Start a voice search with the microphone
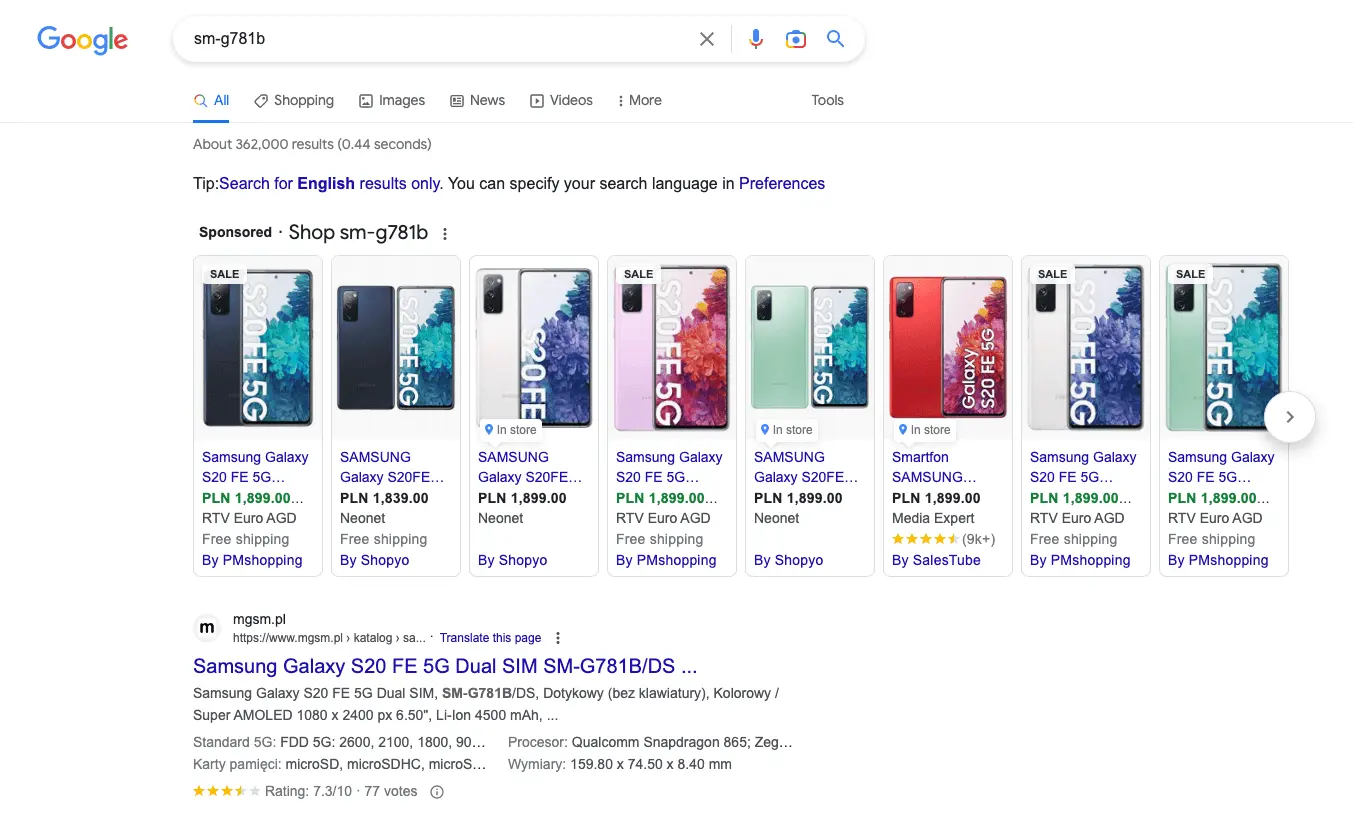The height and width of the screenshot is (817, 1353). click(756, 38)
